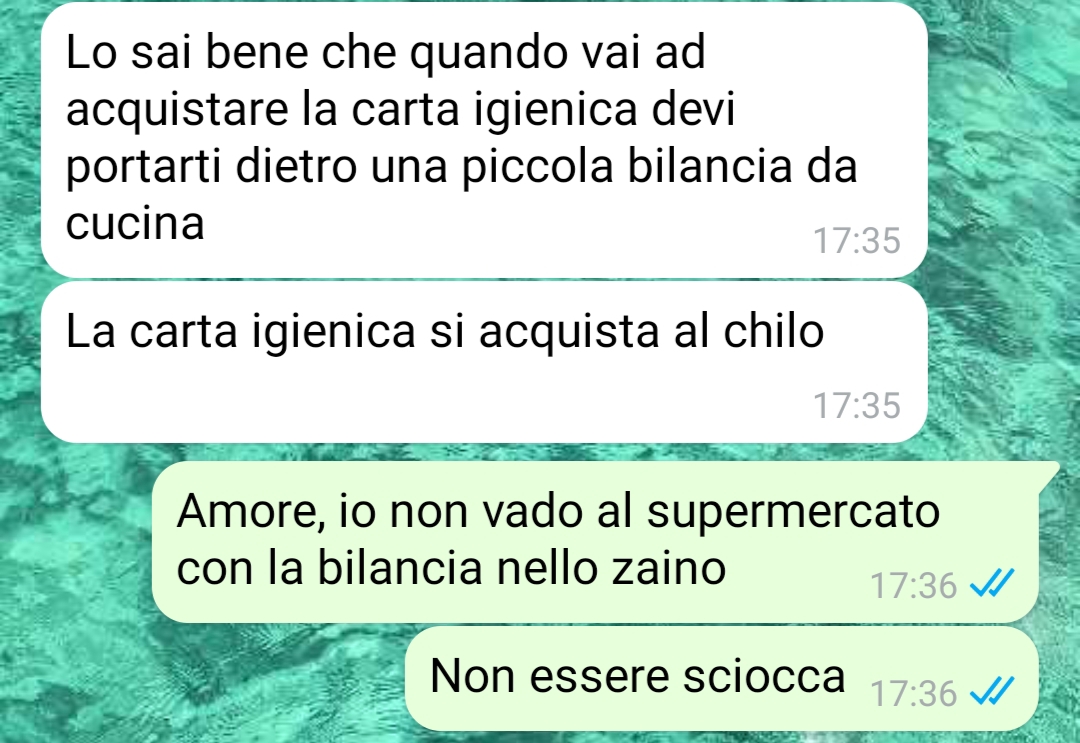Click the word 'sciocca' in the last message
This screenshot has height=743, width=1080.
coord(764,676)
